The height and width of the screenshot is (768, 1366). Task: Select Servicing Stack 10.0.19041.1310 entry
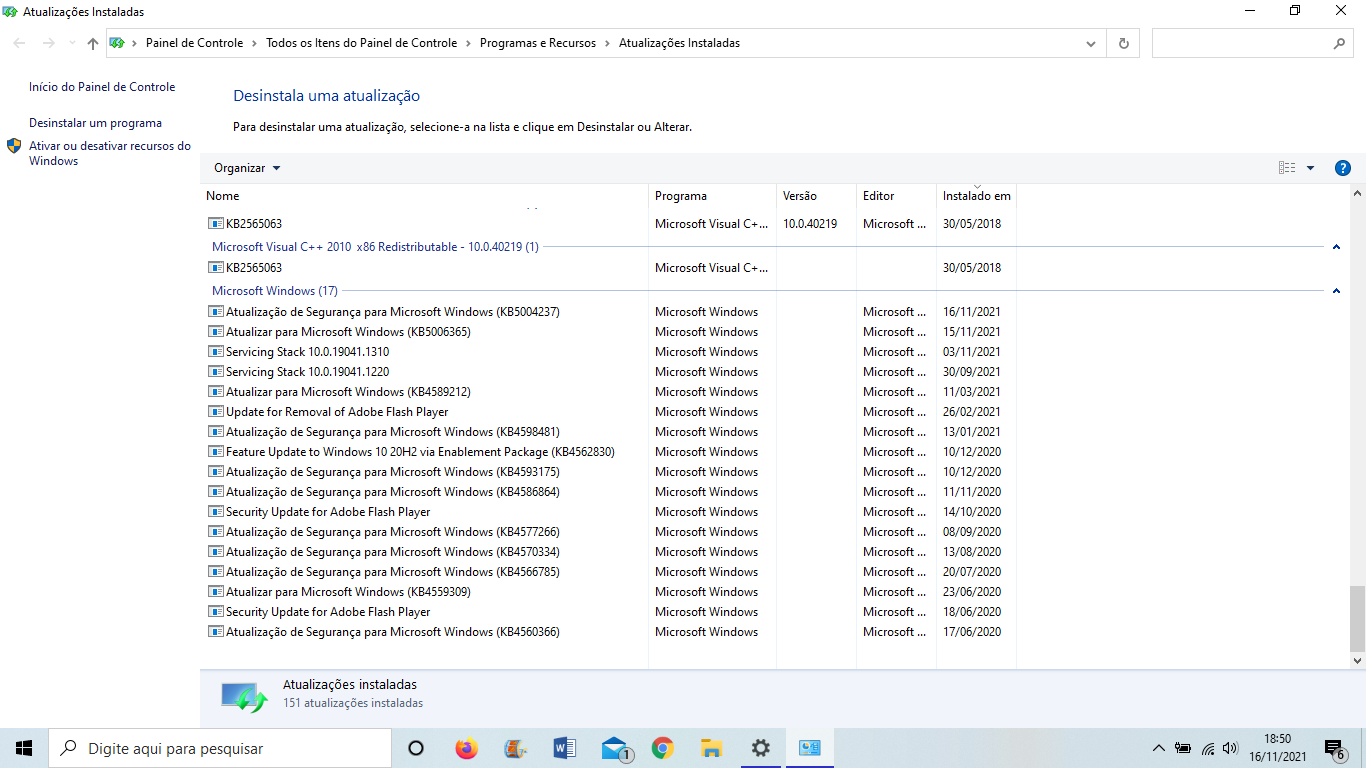[308, 352]
